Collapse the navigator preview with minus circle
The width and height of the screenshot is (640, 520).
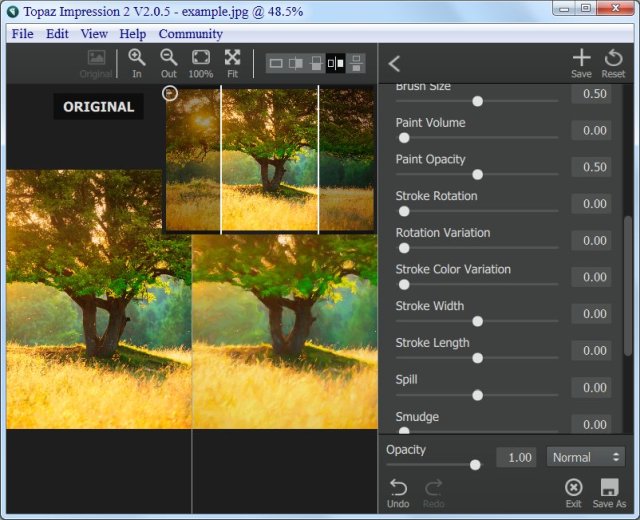[170, 93]
